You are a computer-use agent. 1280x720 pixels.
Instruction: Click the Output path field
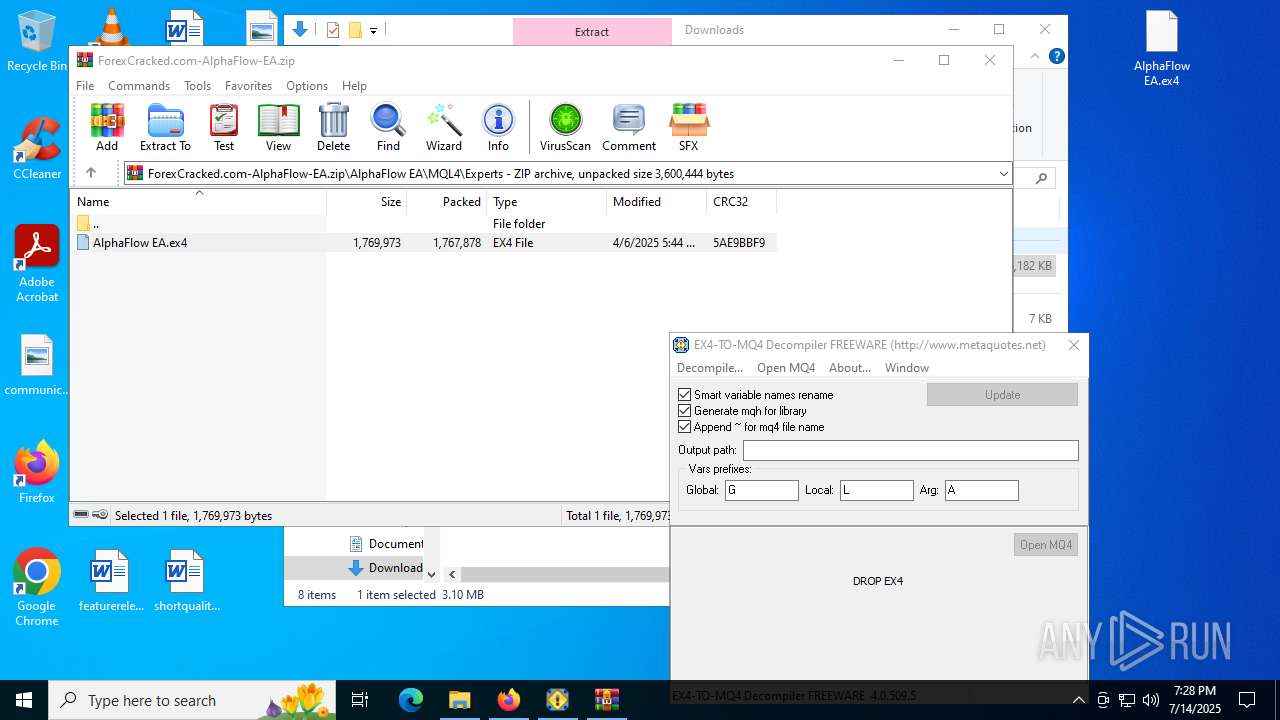[x=910, y=451]
